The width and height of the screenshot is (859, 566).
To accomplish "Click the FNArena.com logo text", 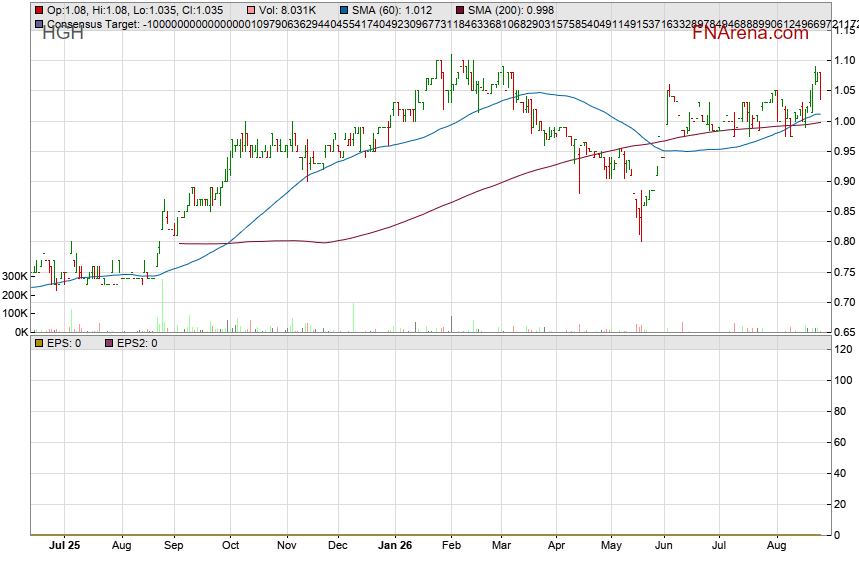I will pos(751,33).
